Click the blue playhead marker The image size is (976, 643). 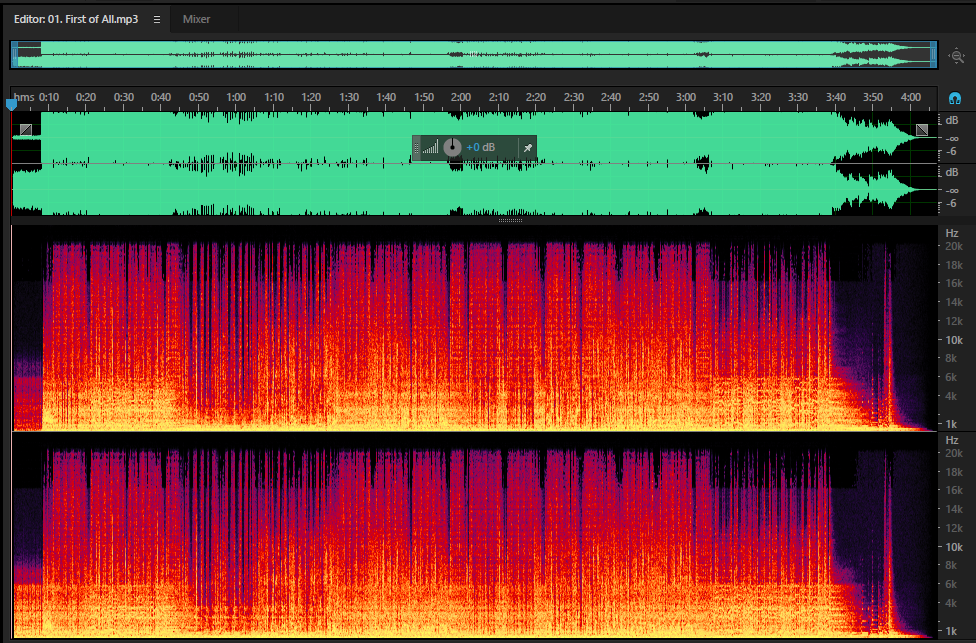pos(11,105)
